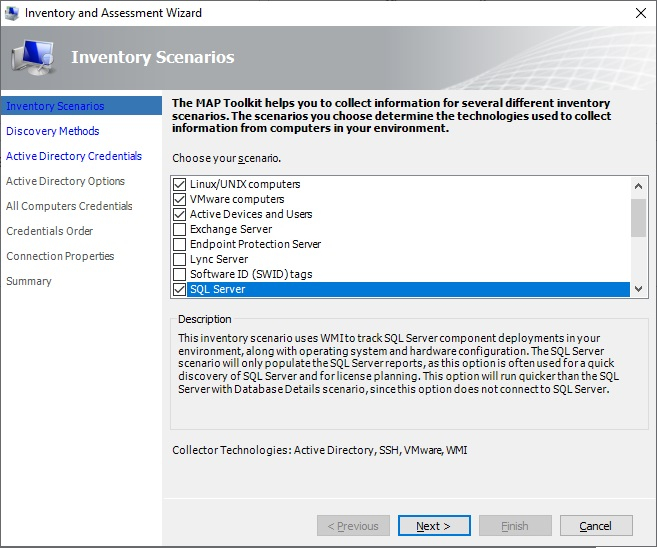Uncheck the Linux/UNIX computers checkbox

pyautogui.click(x=179, y=184)
